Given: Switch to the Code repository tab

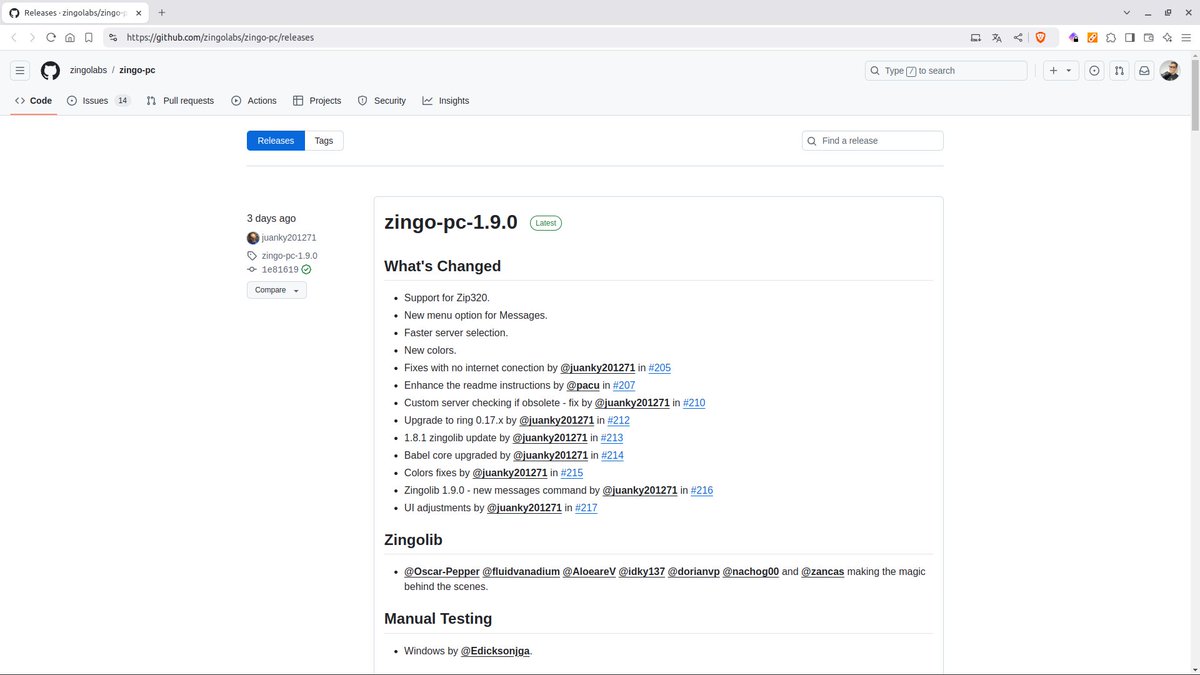Looking at the screenshot, I should [34, 101].
